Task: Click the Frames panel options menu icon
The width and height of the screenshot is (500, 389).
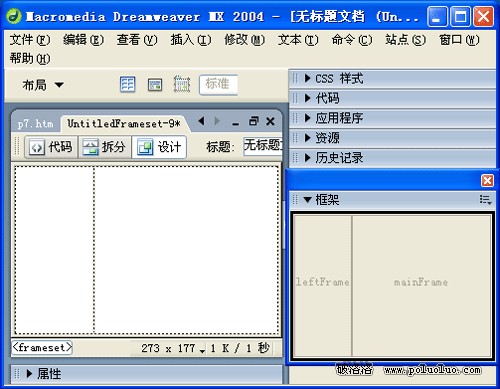Action: point(485,200)
